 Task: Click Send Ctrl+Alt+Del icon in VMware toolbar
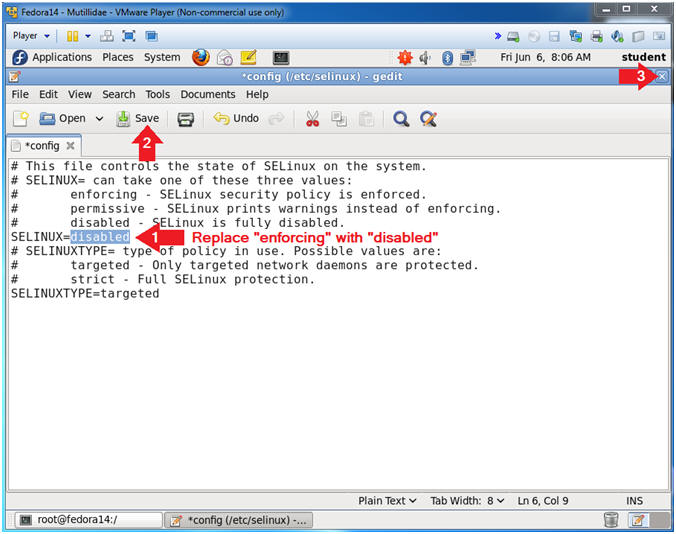click(106, 36)
